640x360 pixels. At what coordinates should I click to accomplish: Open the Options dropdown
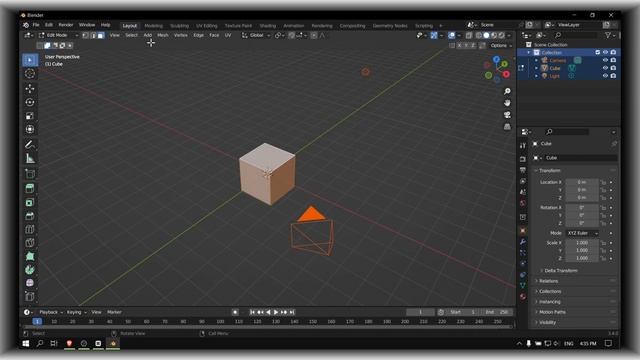[x=501, y=45]
